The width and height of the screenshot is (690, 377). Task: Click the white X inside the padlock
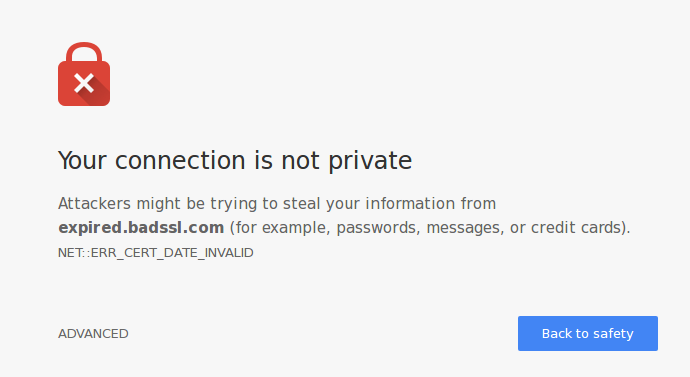[x=84, y=83]
